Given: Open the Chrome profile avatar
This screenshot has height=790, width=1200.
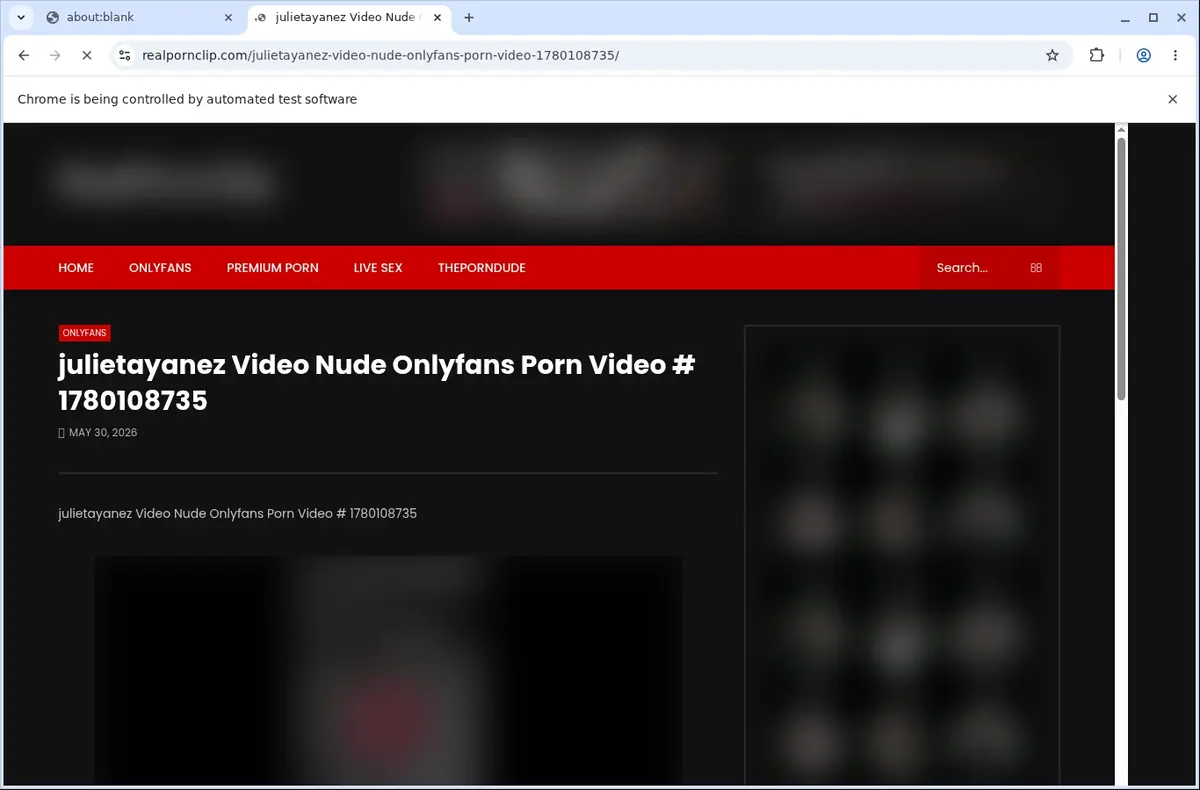Looking at the screenshot, I should pos(1143,56).
